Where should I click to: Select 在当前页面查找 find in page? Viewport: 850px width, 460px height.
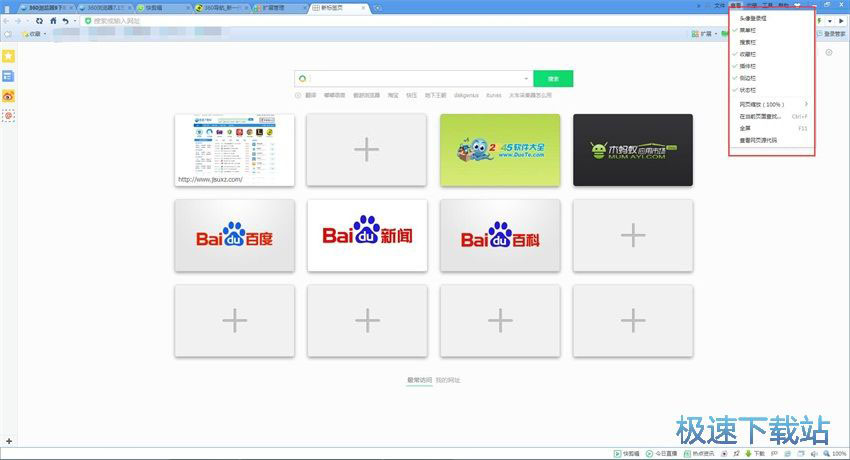(x=771, y=116)
